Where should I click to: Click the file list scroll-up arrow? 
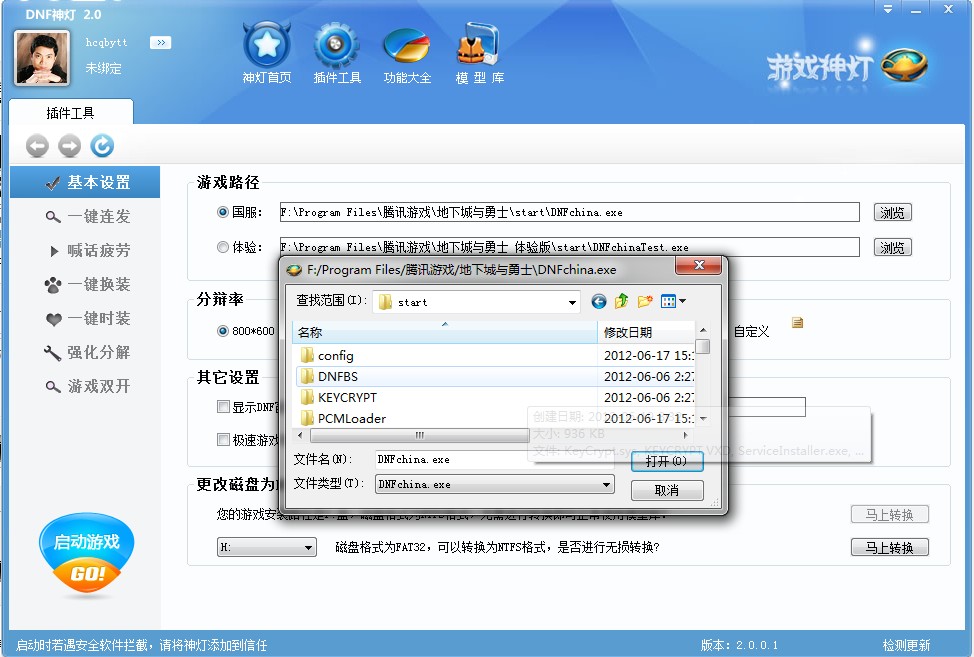[703, 330]
